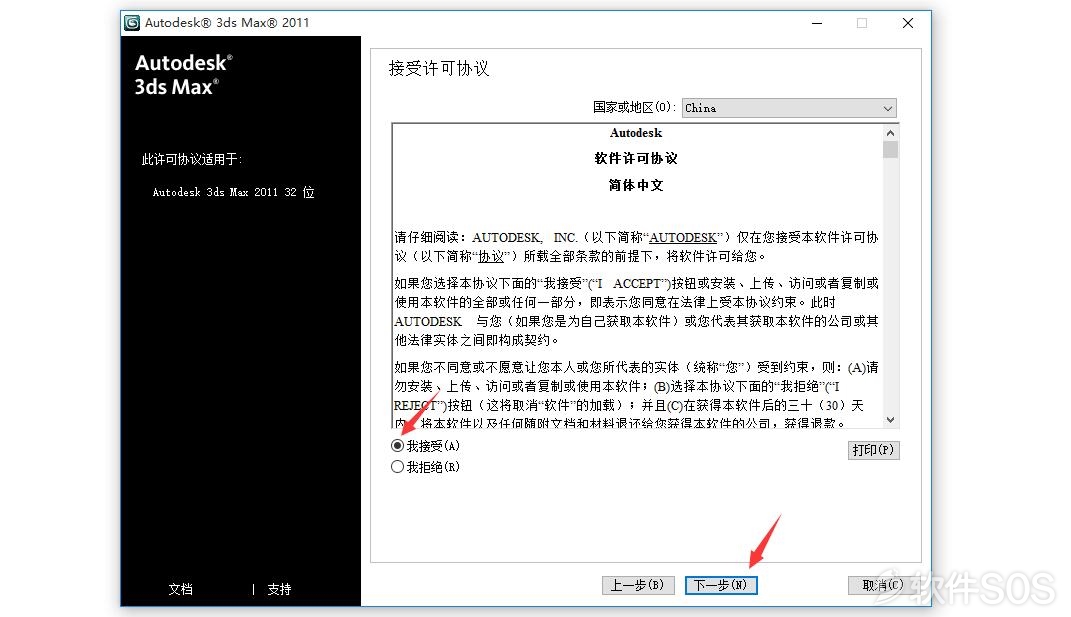Click the 简体中文 heading in license text
The image size is (1071, 617).
[x=636, y=185]
